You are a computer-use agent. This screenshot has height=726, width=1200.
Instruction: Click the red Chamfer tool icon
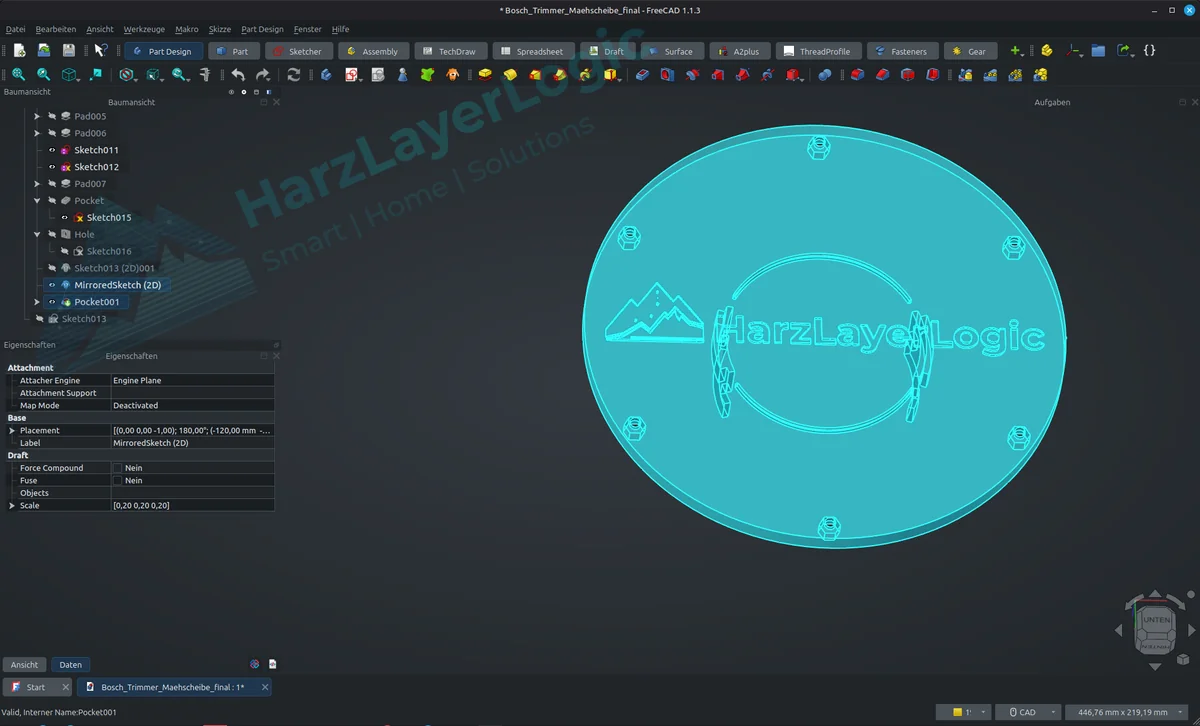point(882,75)
